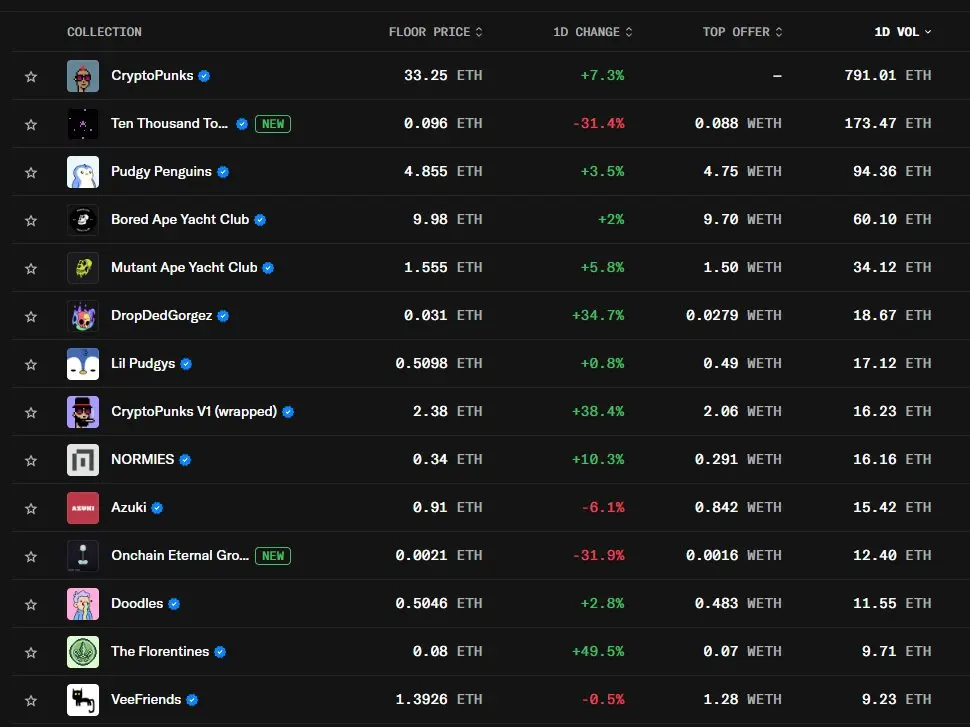Image resolution: width=970 pixels, height=727 pixels.
Task: Star the Lil Pudgys collection
Action: pos(31,364)
